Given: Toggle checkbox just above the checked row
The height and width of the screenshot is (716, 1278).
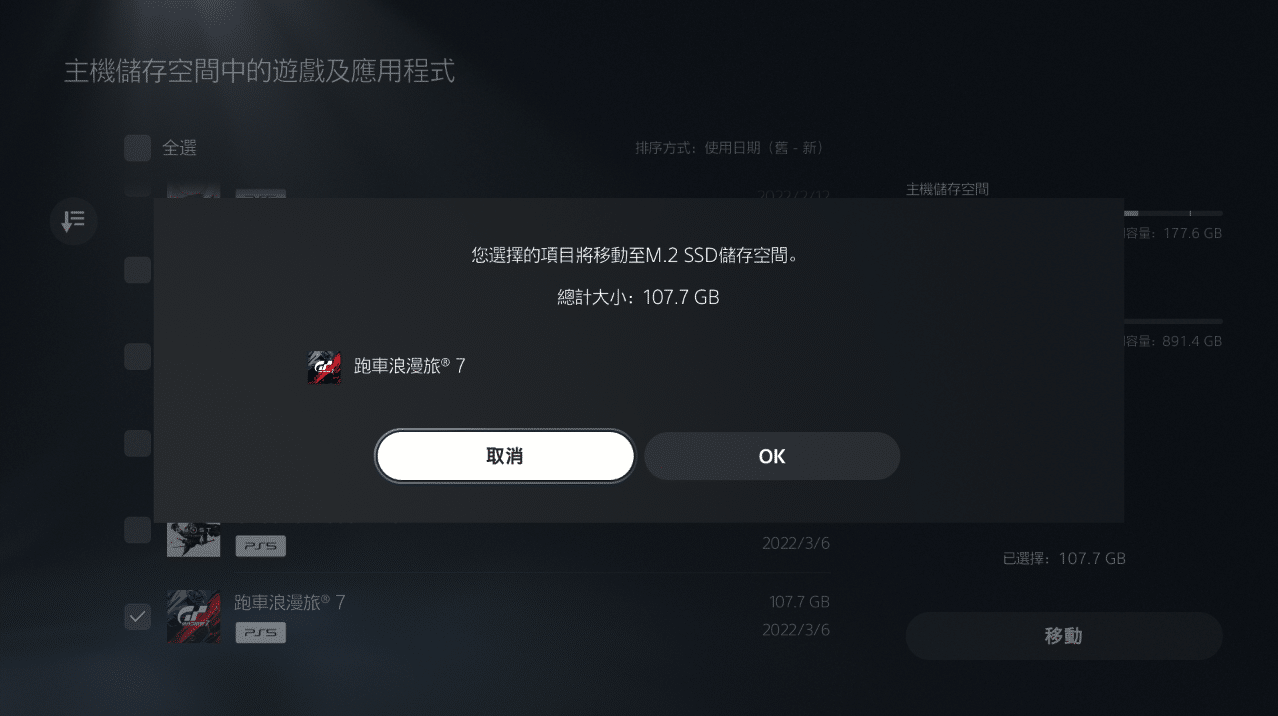Looking at the screenshot, I should click(x=137, y=530).
